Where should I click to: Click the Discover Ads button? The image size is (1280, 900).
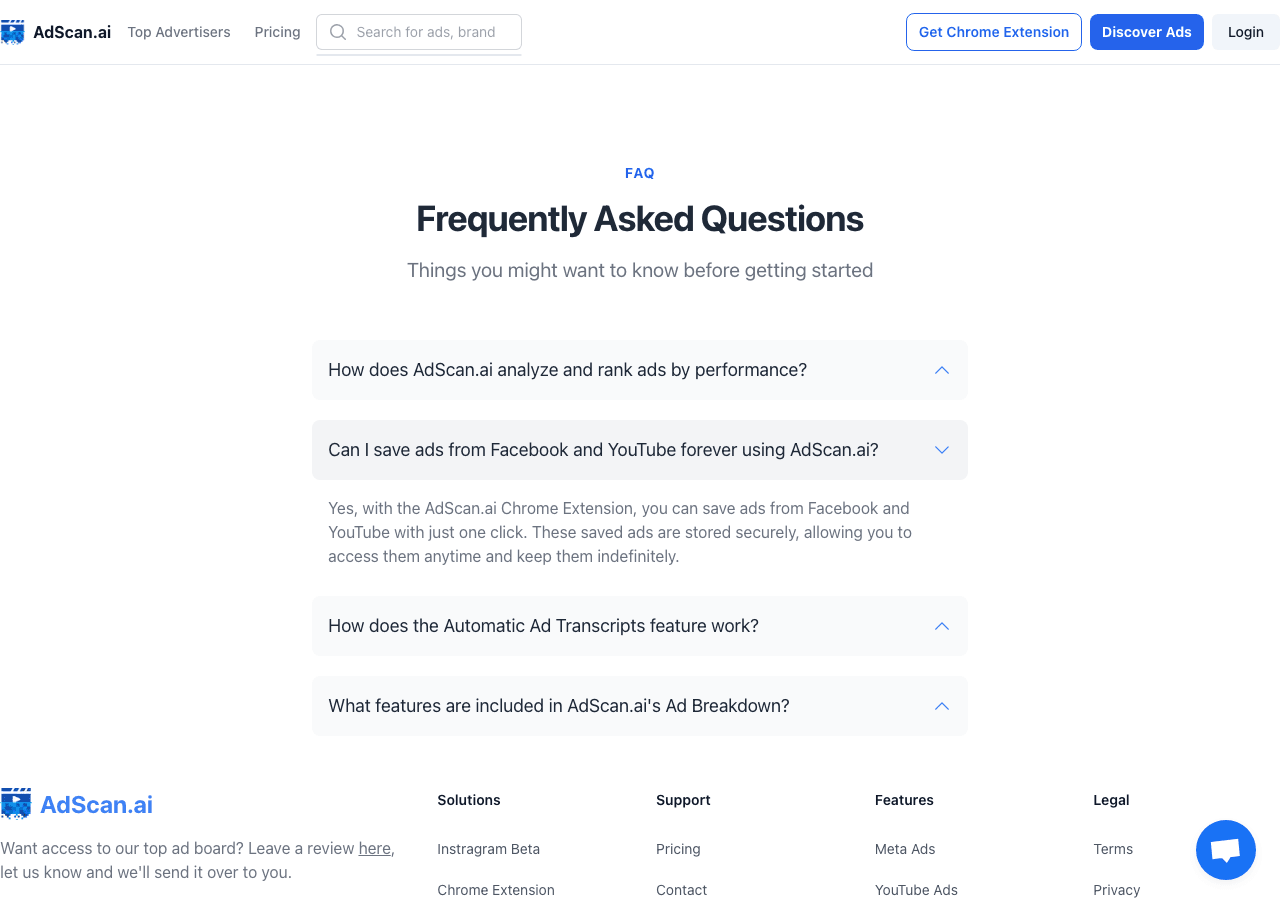[x=1147, y=32]
